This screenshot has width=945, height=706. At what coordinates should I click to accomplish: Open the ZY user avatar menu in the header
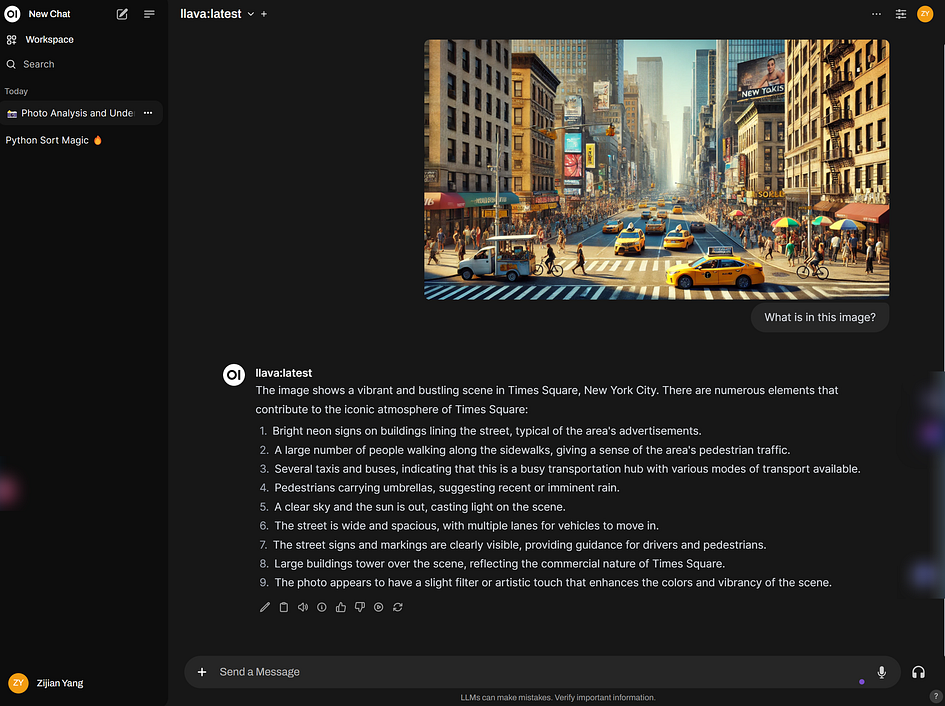coord(925,14)
